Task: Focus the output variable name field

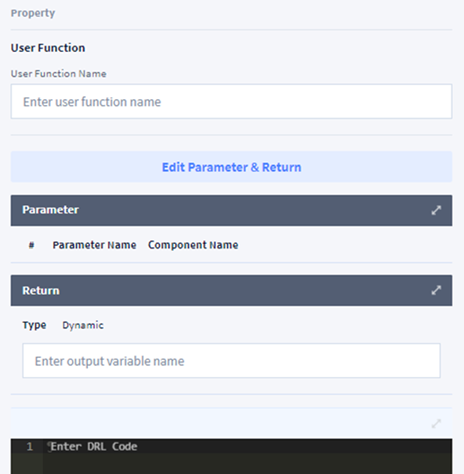Action: point(231,361)
